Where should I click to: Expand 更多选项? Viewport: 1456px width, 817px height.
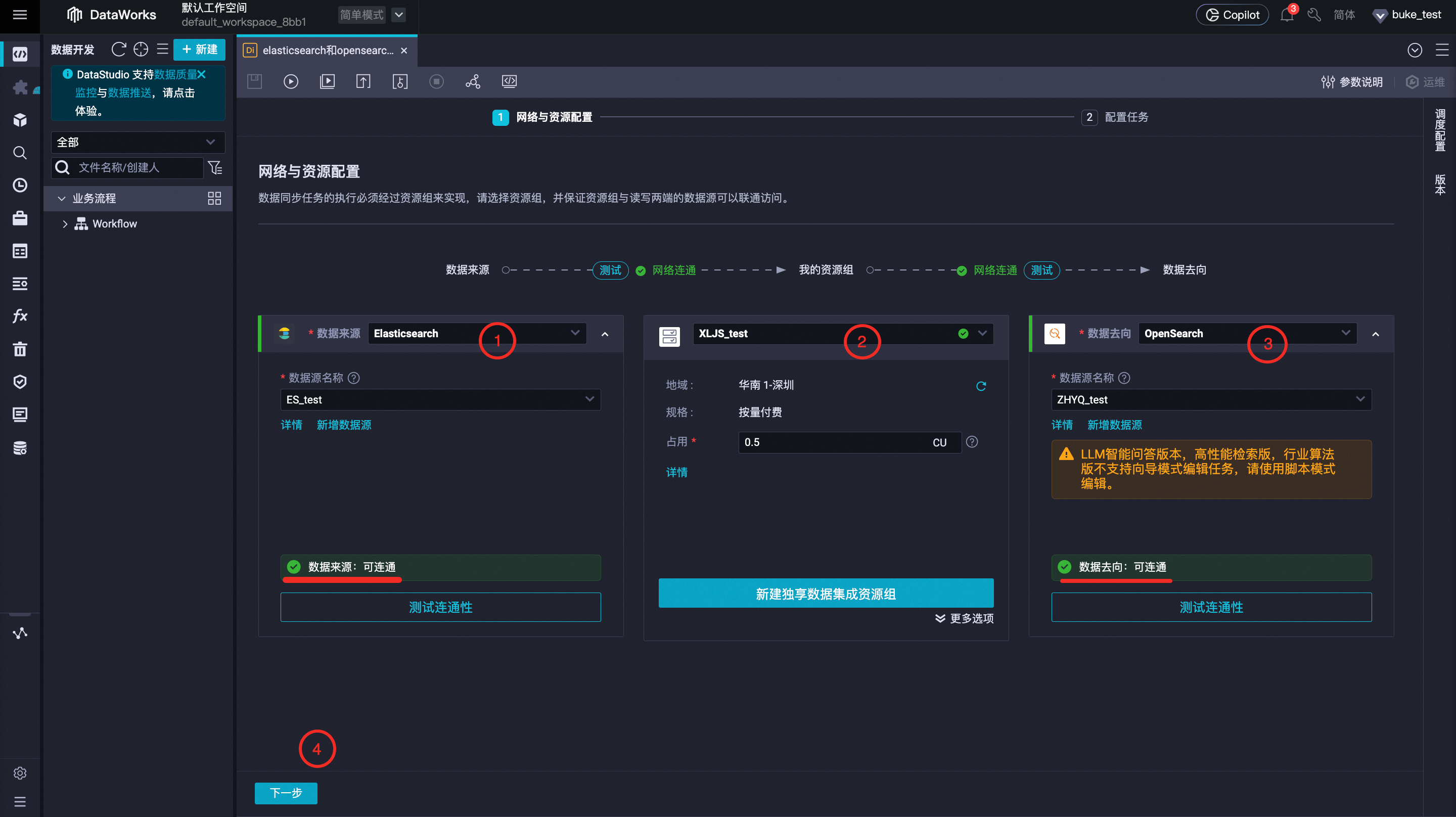(964, 618)
